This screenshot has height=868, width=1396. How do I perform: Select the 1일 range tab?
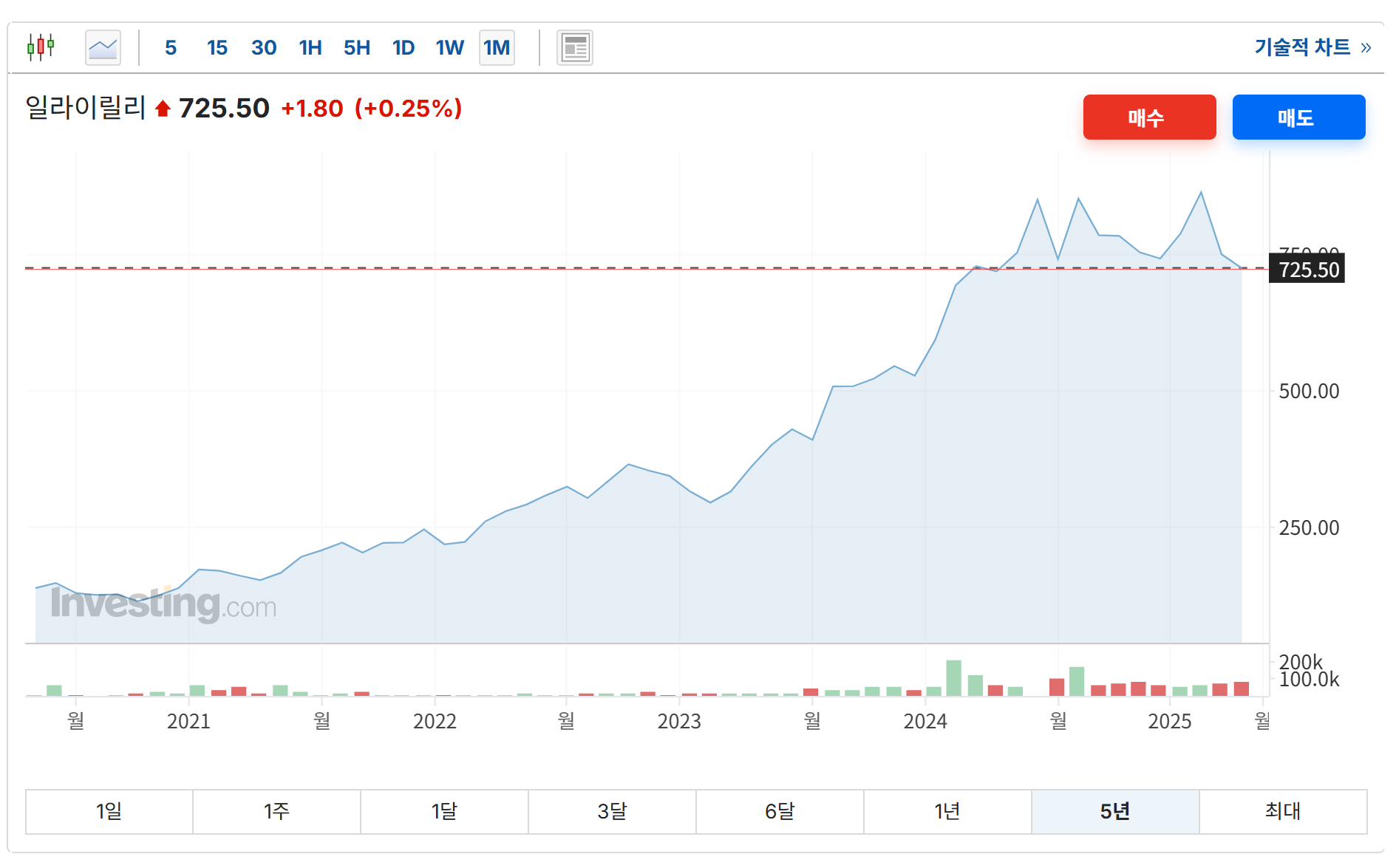pyautogui.click(x=109, y=812)
